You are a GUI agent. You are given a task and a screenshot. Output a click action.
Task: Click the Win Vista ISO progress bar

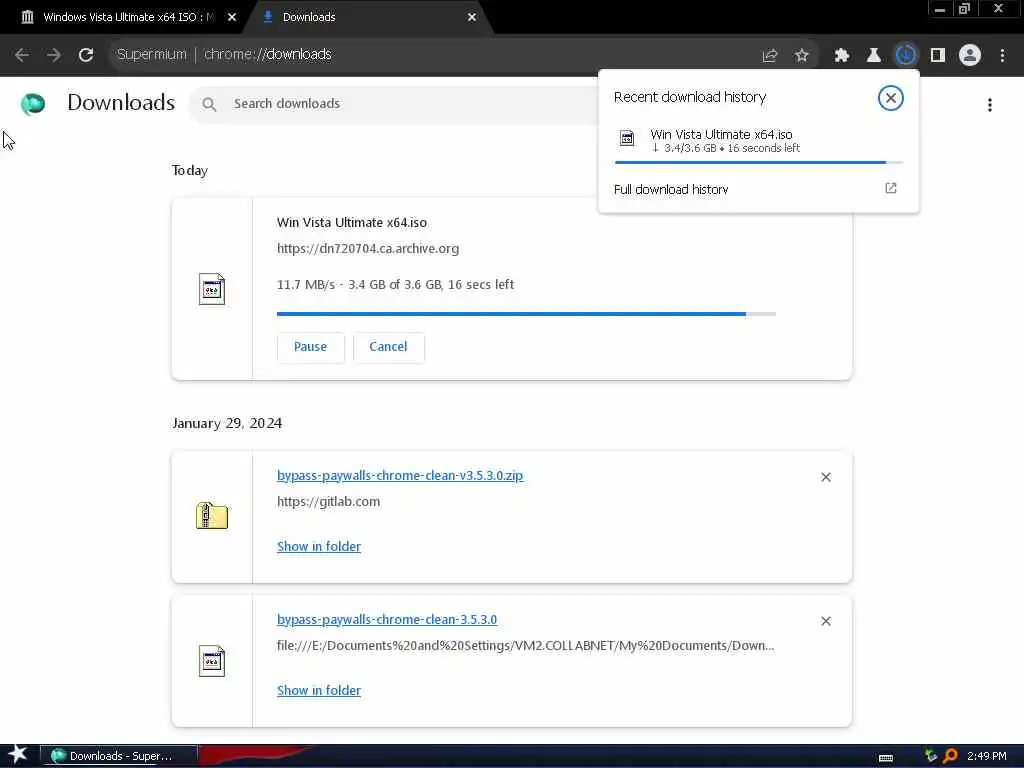526,314
